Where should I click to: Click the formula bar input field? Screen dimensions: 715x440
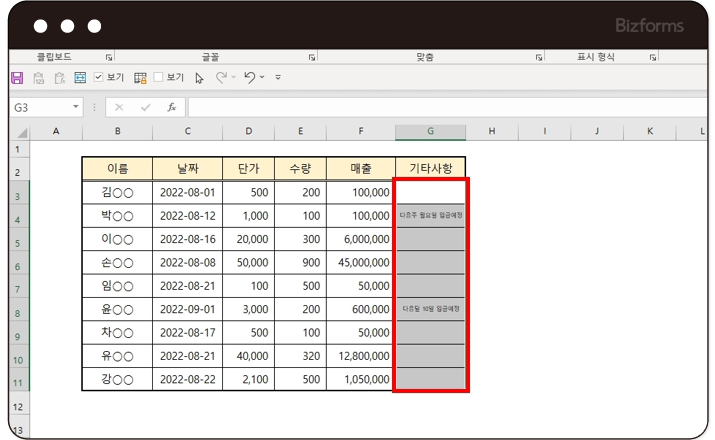(440, 107)
